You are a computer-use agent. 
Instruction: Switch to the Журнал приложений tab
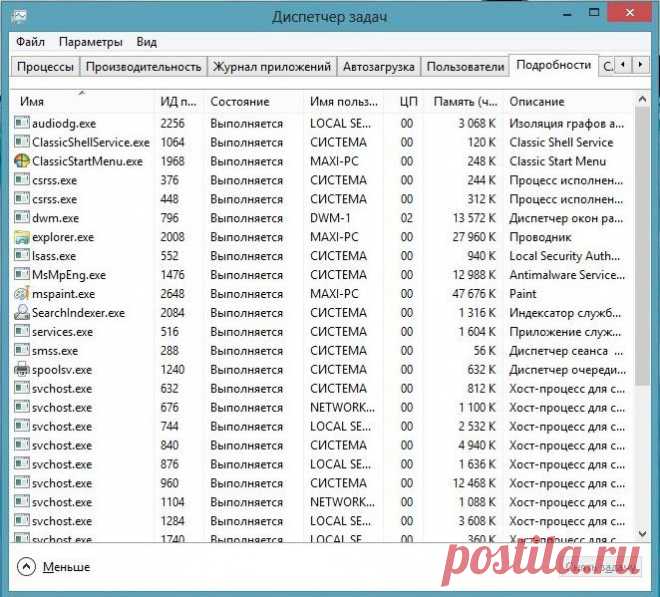click(272, 67)
